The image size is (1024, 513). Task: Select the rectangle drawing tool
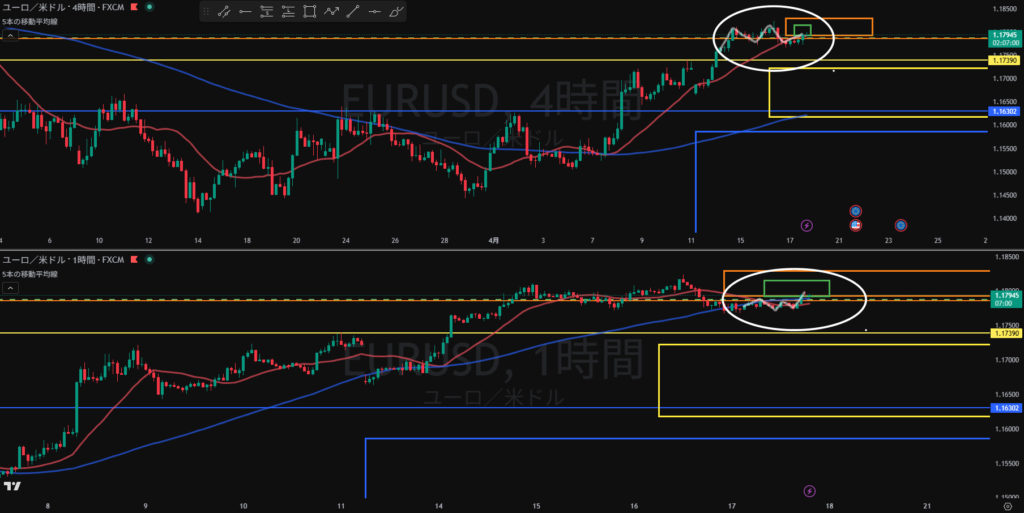tap(309, 12)
